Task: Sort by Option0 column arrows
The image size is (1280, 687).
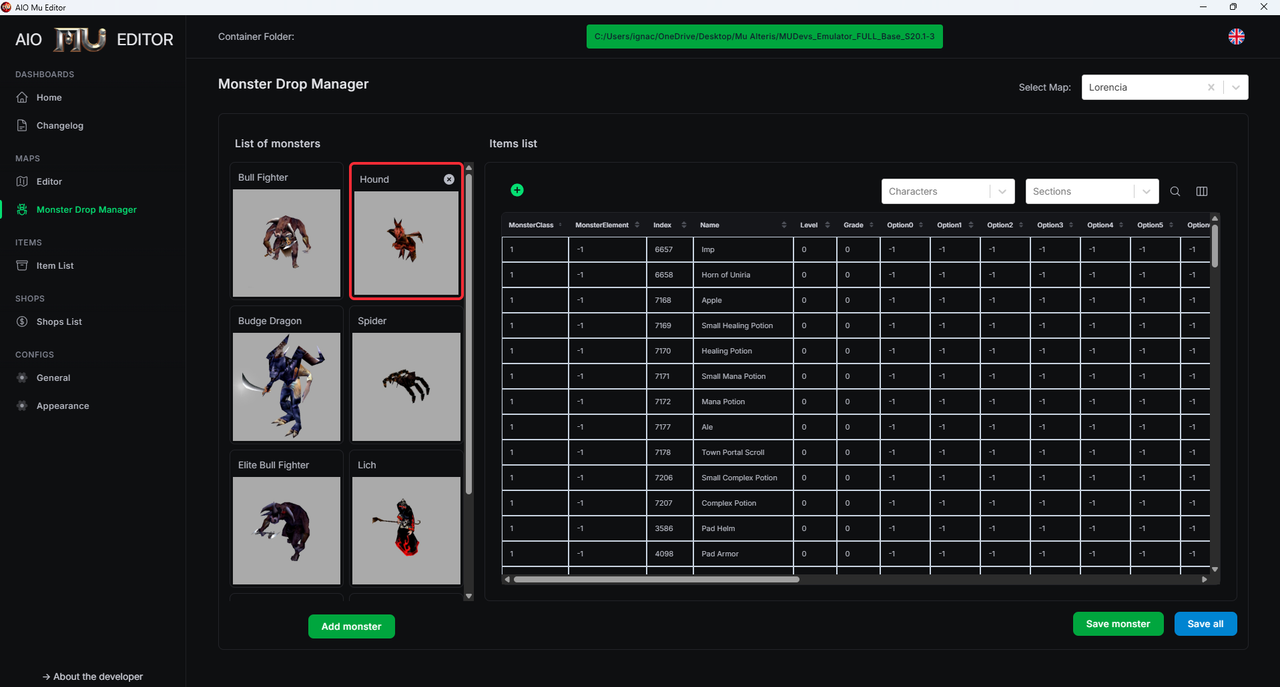Action: click(921, 225)
